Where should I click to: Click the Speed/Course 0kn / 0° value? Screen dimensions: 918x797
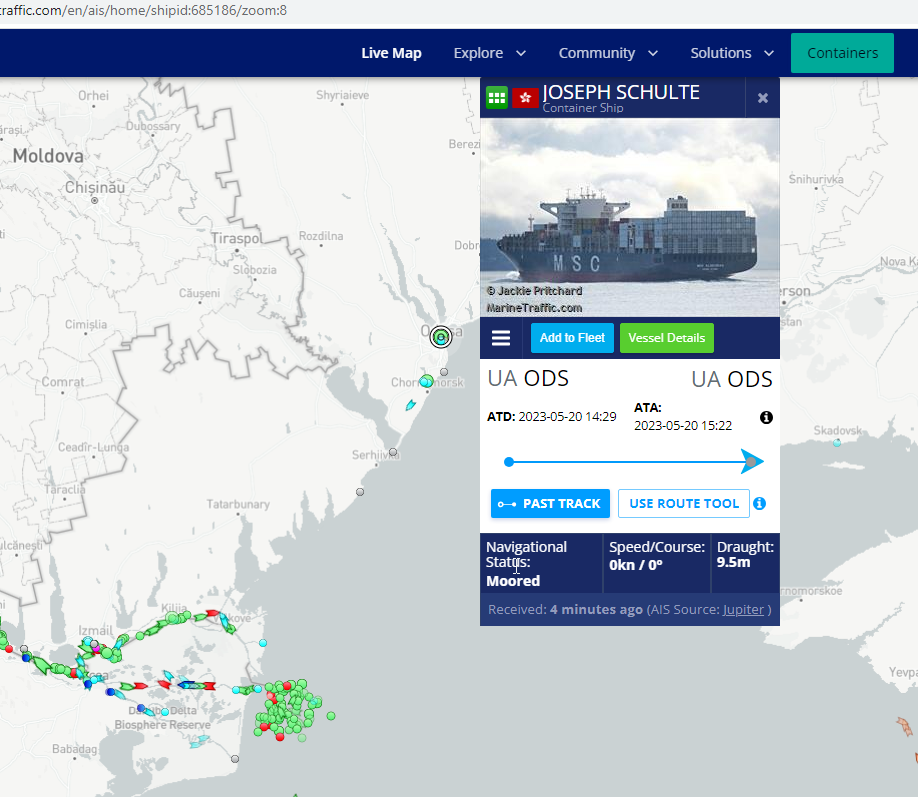(636, 565)
